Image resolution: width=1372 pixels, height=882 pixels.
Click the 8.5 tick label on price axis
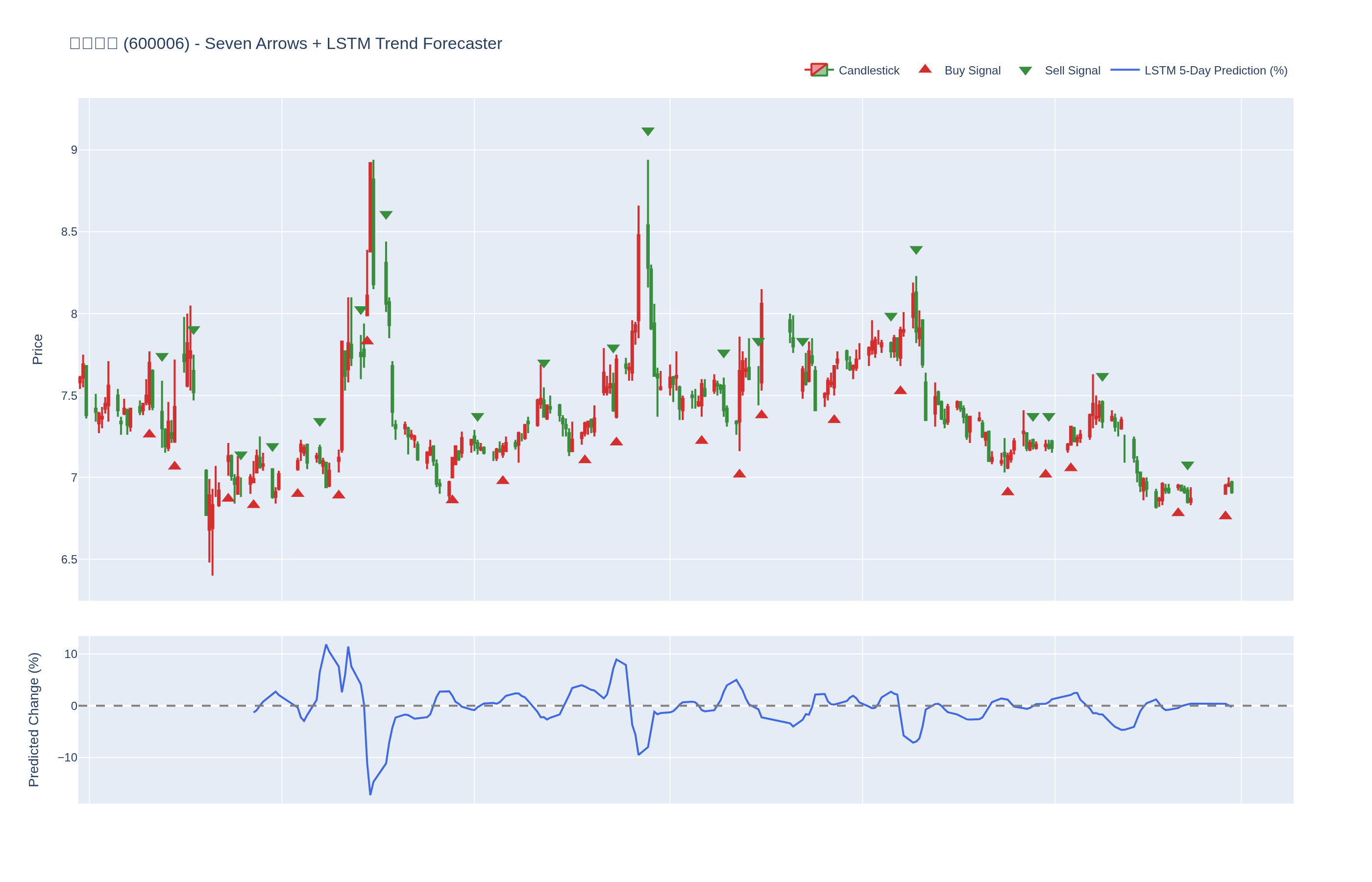click(69, 232)
